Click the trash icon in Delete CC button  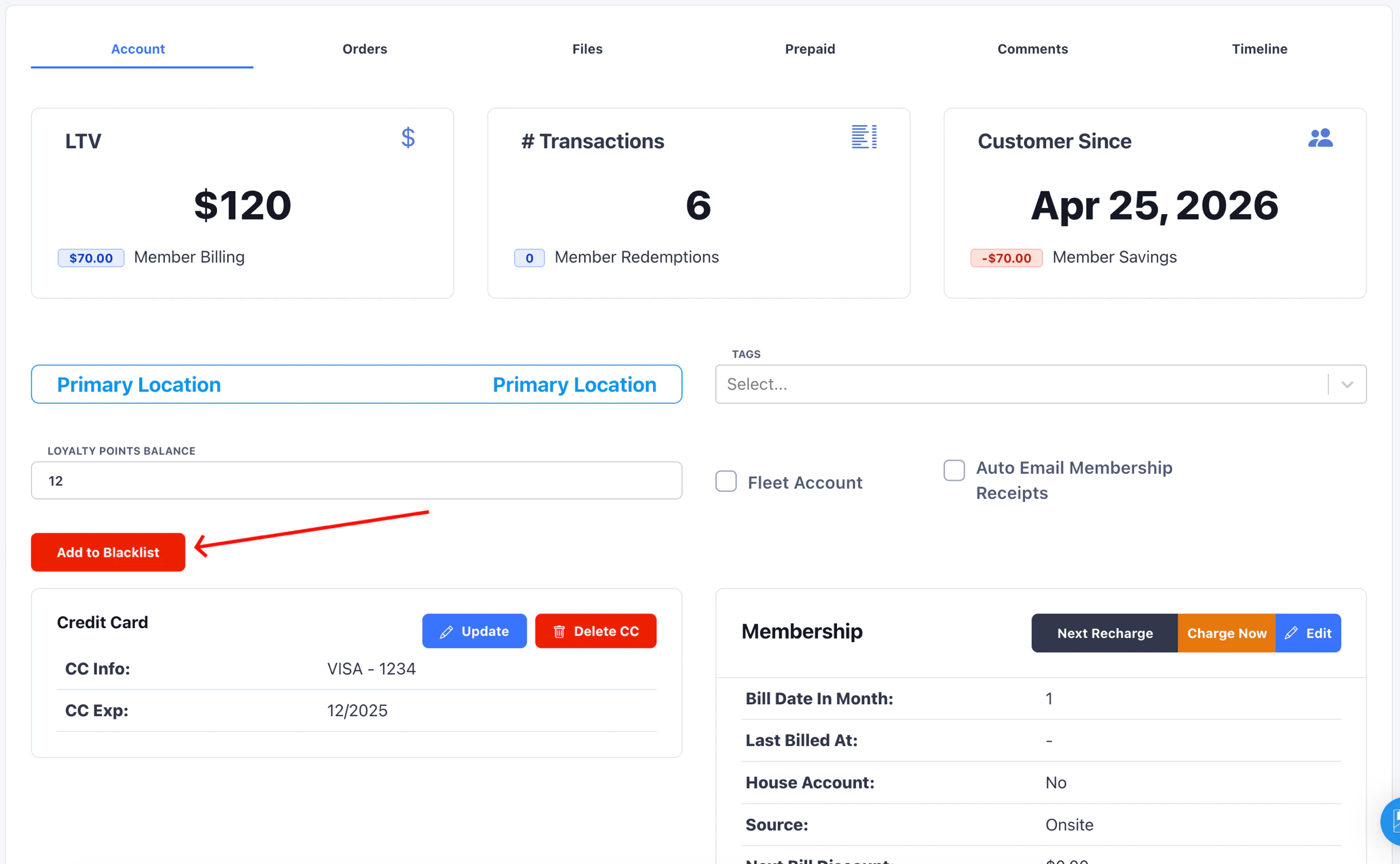click(x=559, y=631)
